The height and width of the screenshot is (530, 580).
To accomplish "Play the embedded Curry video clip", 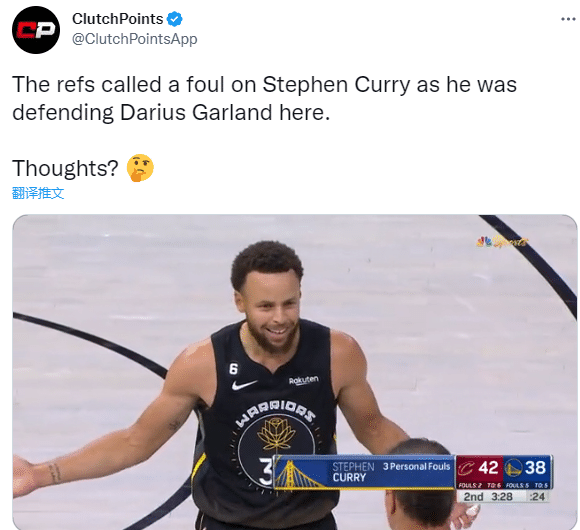I will pos(295,372).
